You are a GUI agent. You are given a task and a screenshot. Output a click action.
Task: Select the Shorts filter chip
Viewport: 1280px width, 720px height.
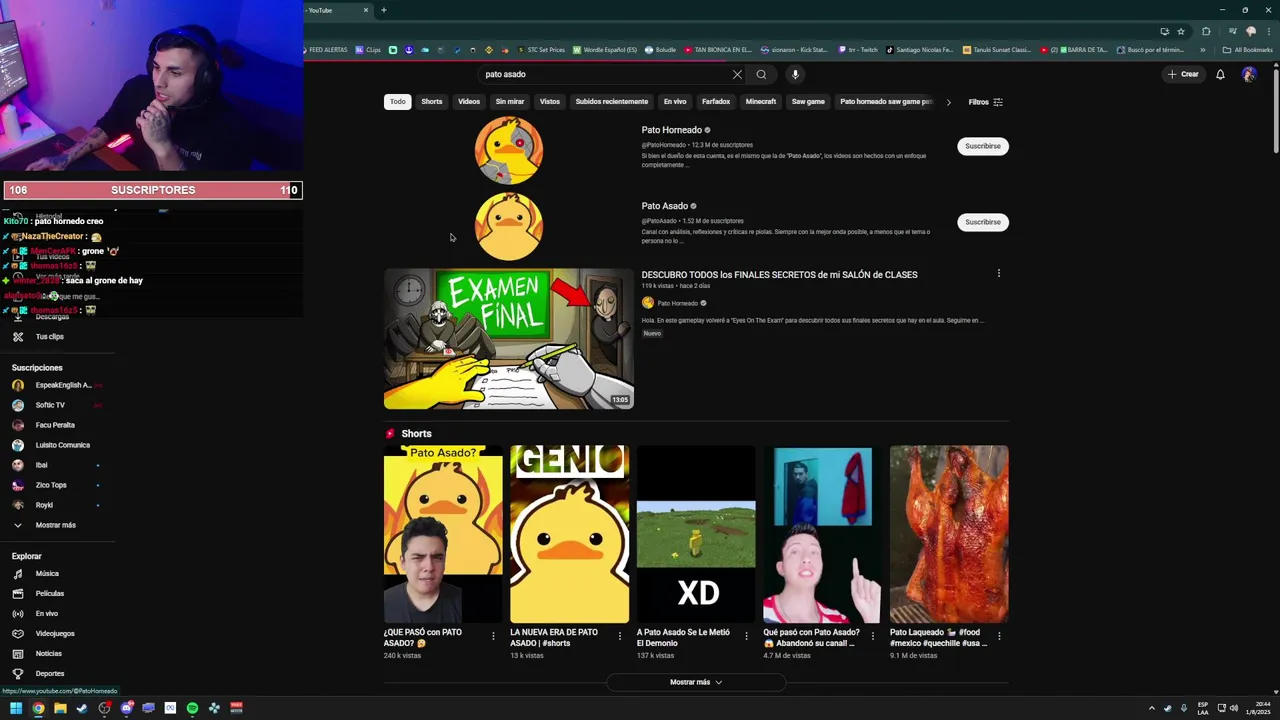tap(432, 102)
